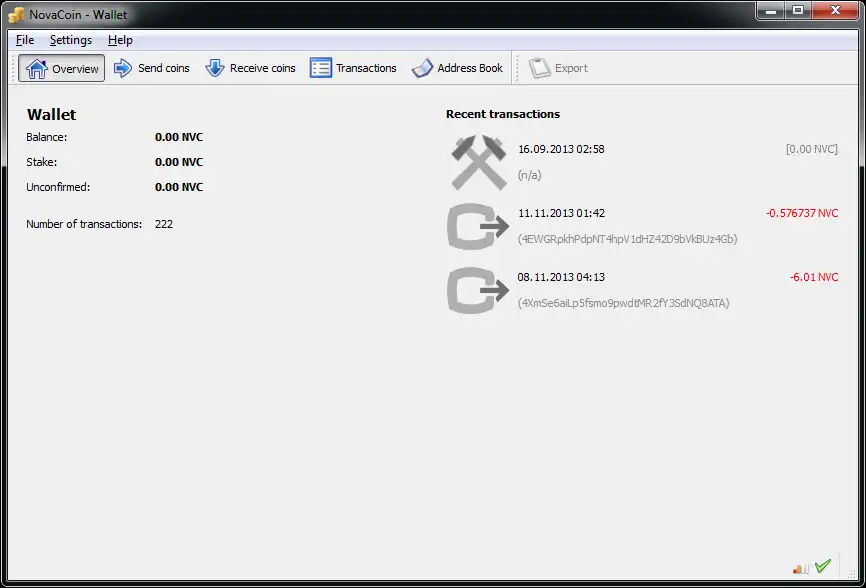866x588 pixels.
Task: Click the (n/a) transaction address
Action: (529, 175)
